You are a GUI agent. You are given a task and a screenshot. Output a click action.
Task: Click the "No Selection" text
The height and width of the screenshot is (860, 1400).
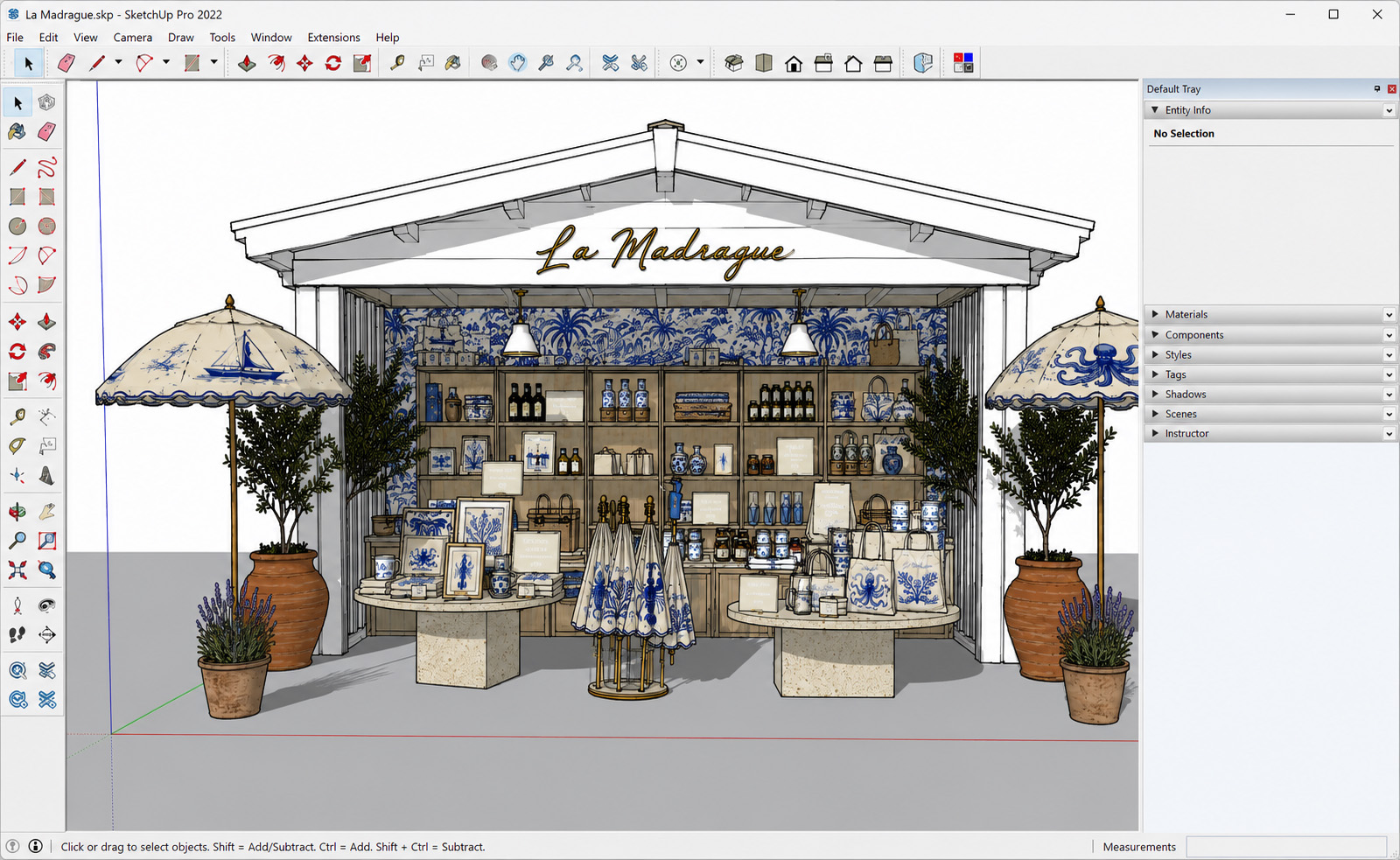pyautogui.click(x=1184, y=134)
